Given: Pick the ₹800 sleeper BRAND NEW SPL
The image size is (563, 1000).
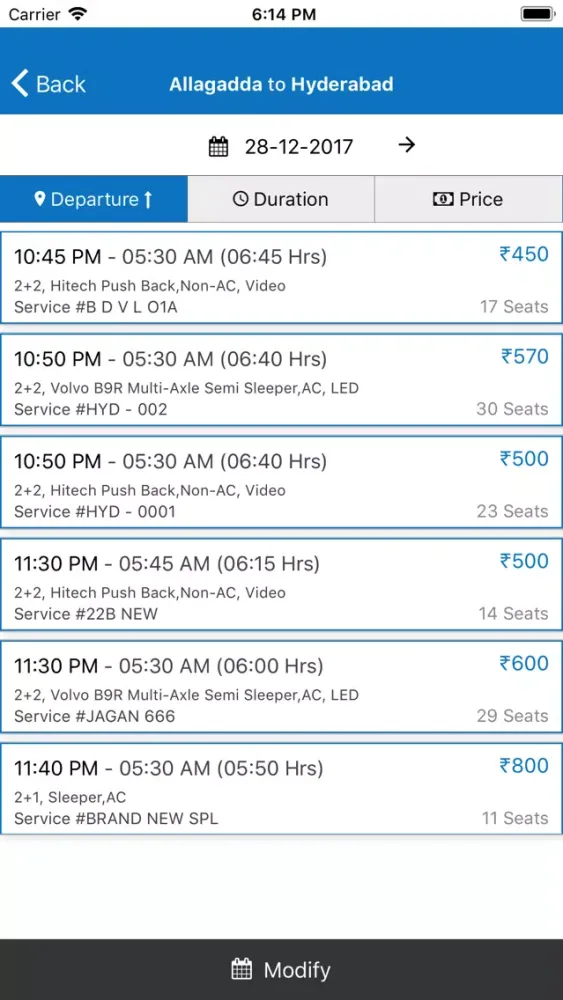Looking at the screenshot, I should pyautogui.click(x=281, y=789).
